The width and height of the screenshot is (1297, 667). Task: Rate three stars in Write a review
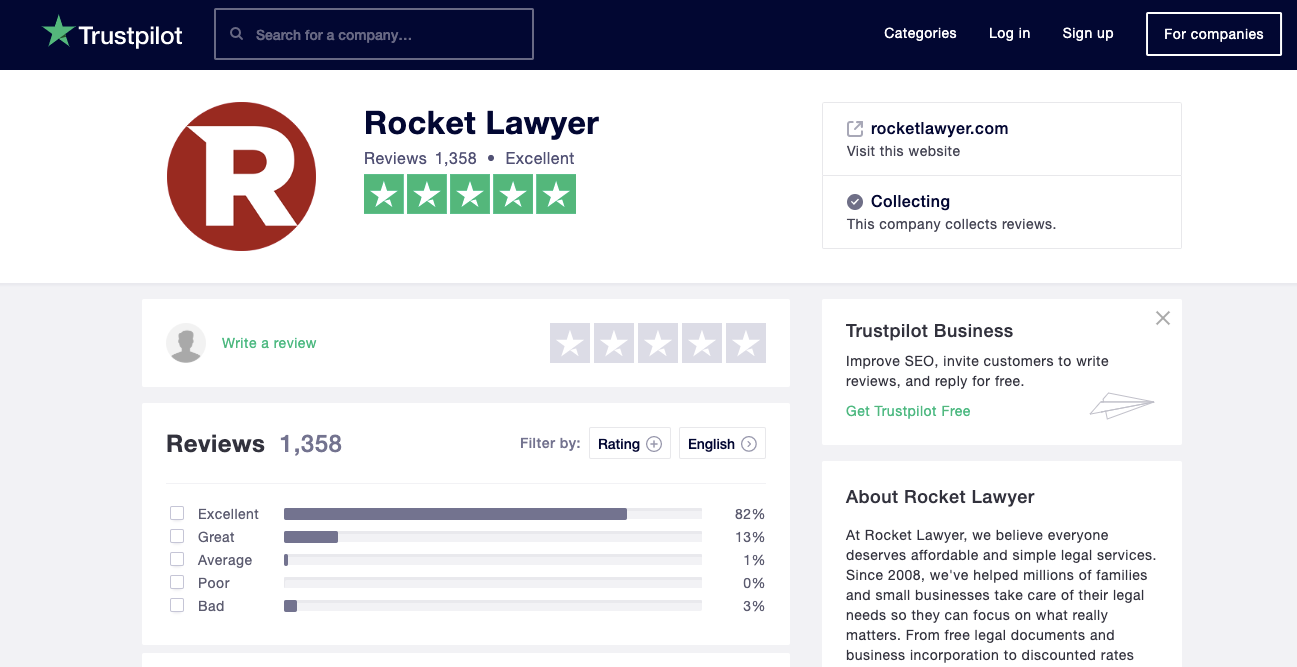tap(658, 343)
